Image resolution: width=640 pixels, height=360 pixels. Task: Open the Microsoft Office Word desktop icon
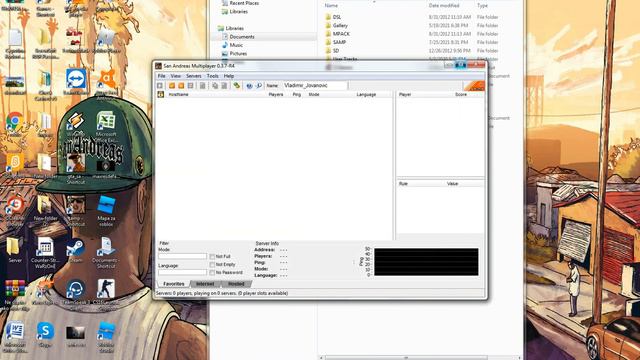coord(15,331)
